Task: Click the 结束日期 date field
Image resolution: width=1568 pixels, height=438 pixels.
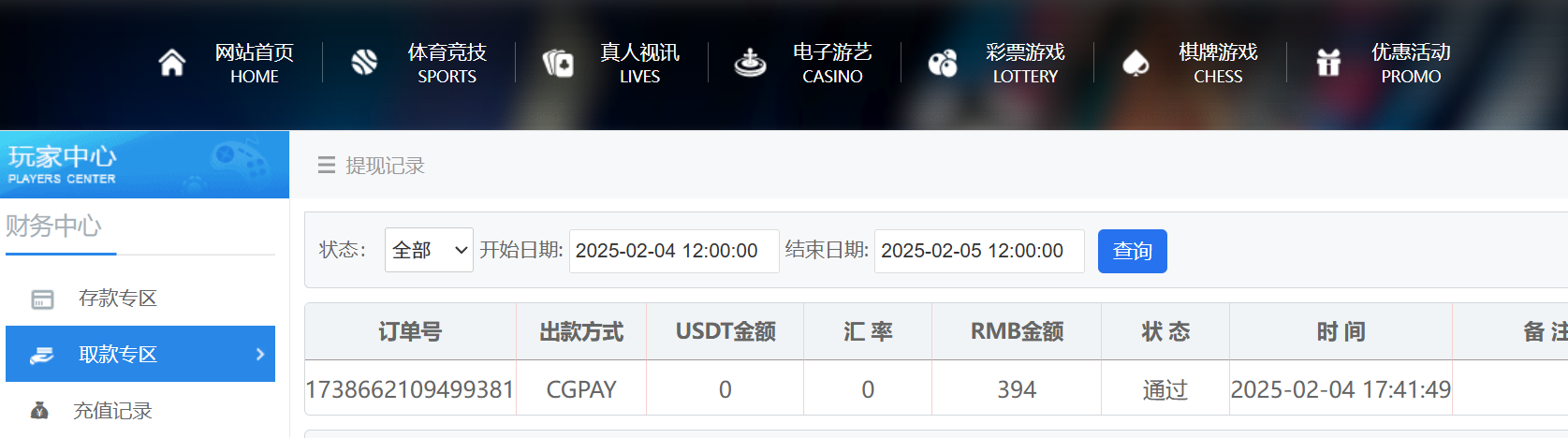Action: pos(979,251)
